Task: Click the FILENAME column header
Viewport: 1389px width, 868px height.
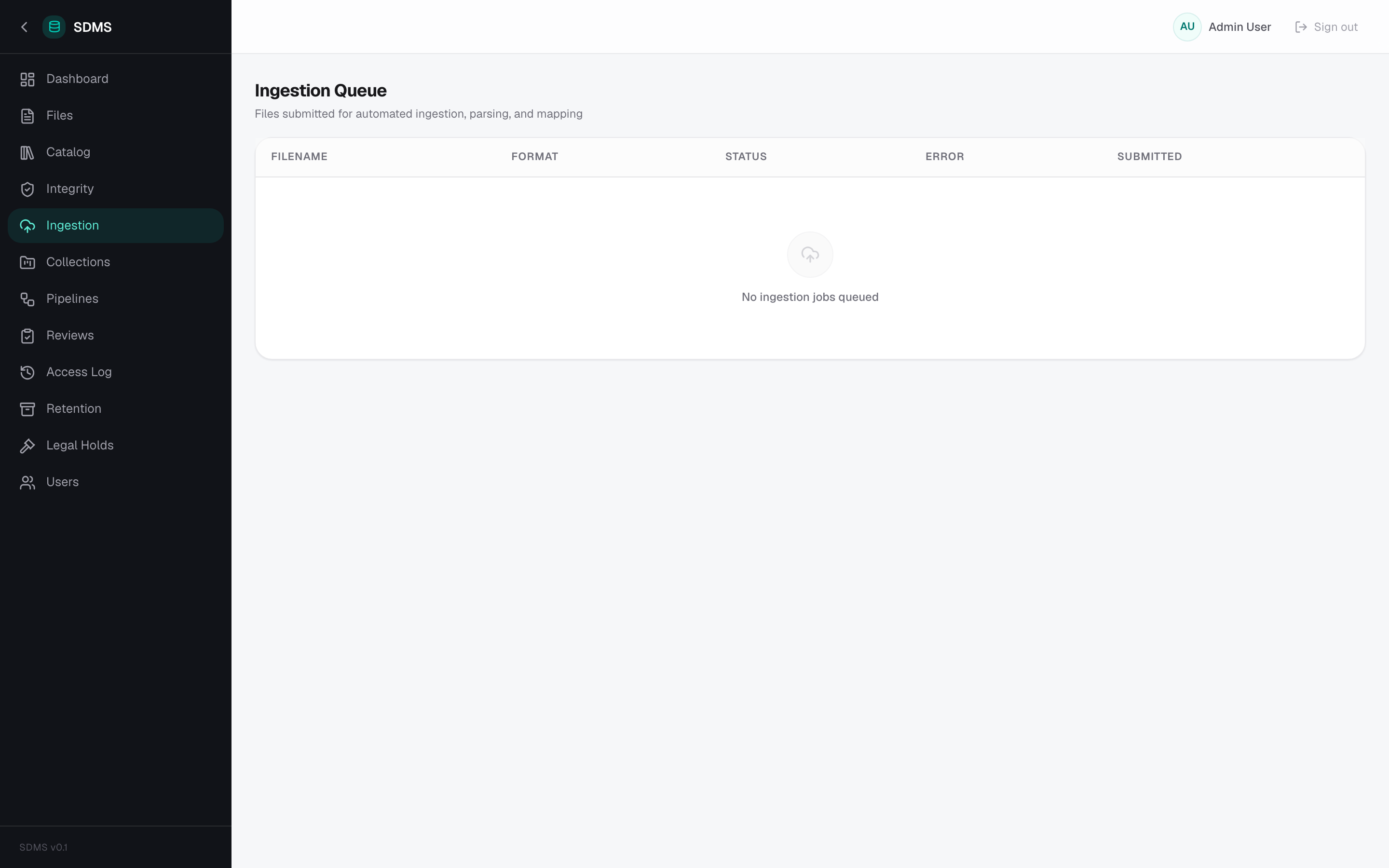Action: pos(299,157)
